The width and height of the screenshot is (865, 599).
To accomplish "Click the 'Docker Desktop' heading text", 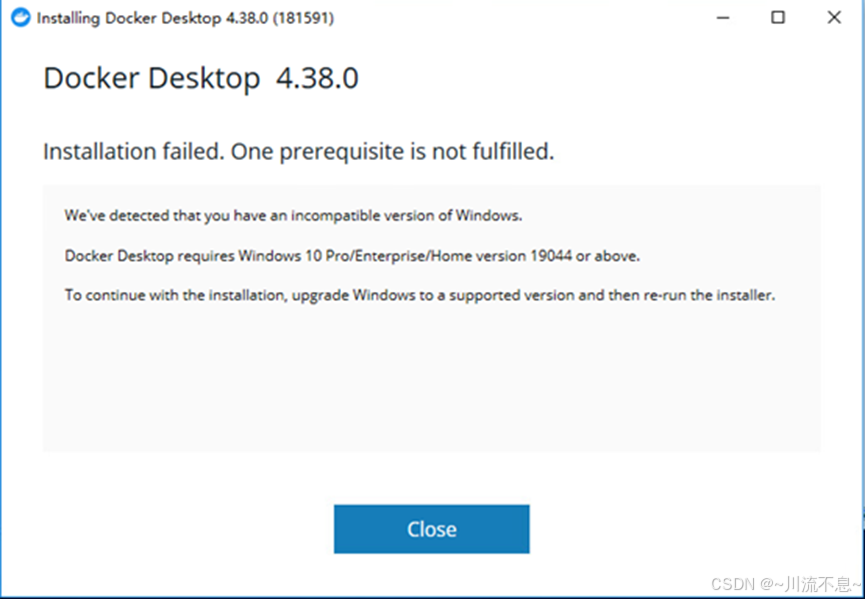I will coord(152,78).
